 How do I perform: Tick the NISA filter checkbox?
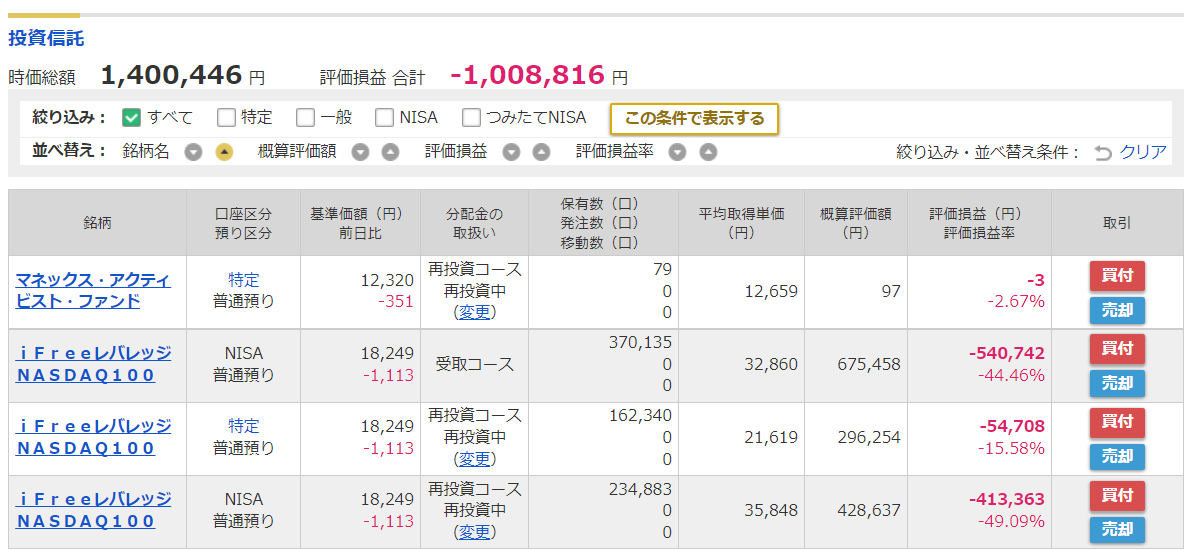click(385, 118)
